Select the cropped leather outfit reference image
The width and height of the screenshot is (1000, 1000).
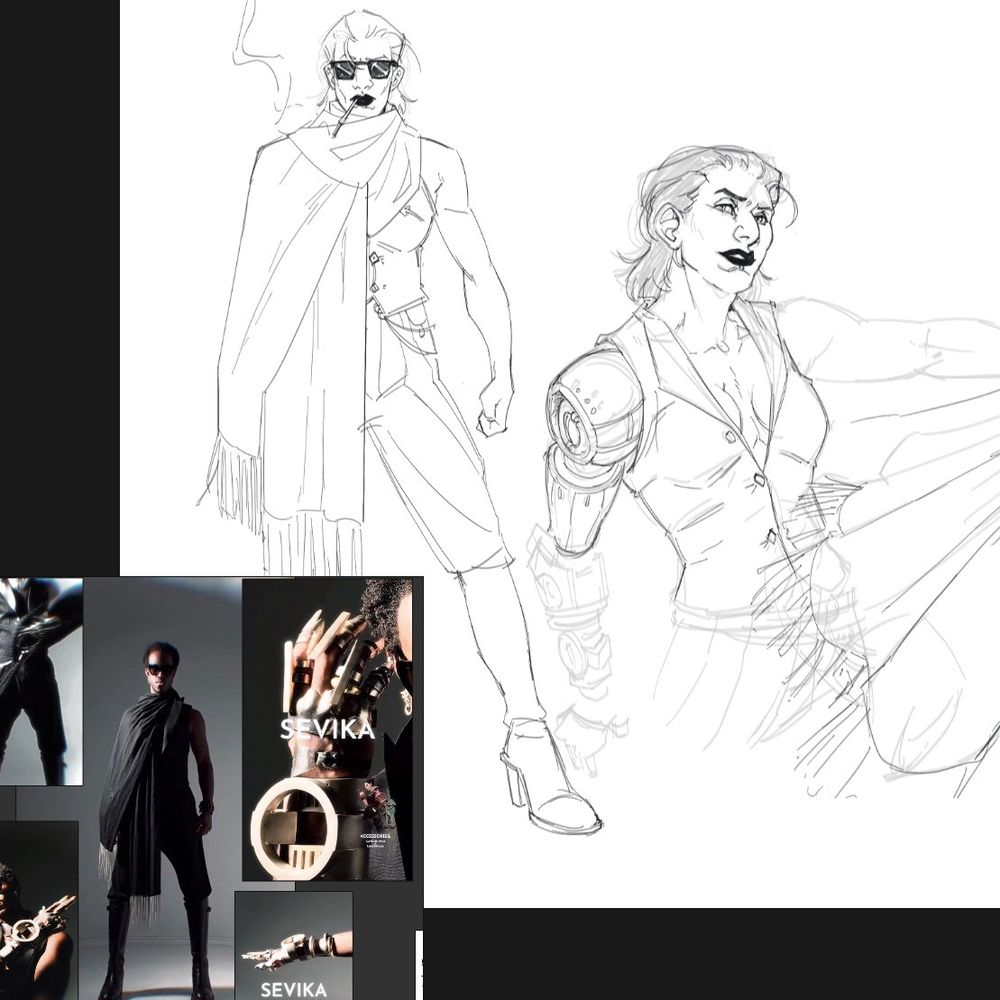pyautogui.click(x=41, y=681)
